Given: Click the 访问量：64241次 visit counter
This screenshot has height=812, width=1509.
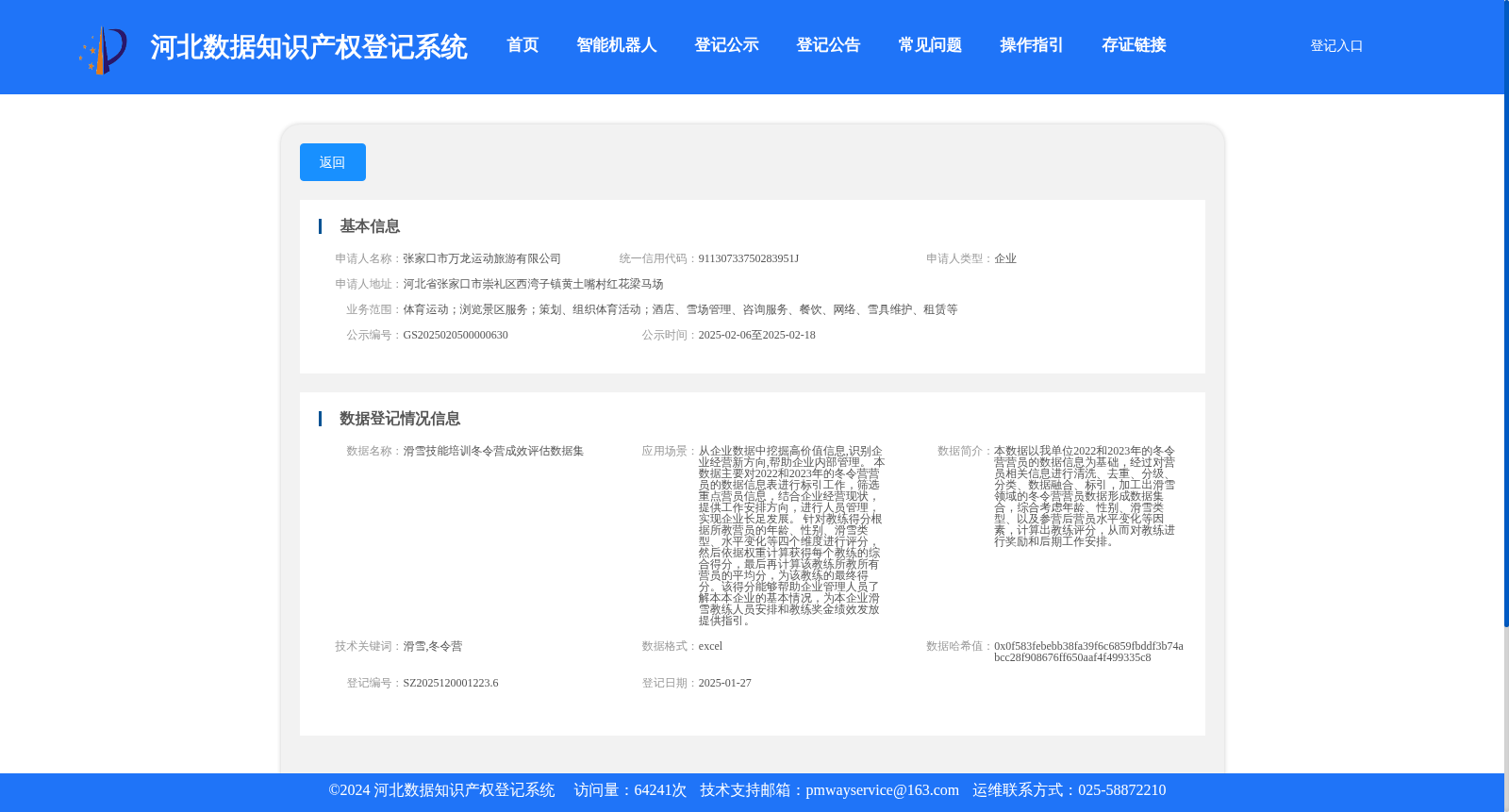Looking at the screenshot, I should pos(630,790).
